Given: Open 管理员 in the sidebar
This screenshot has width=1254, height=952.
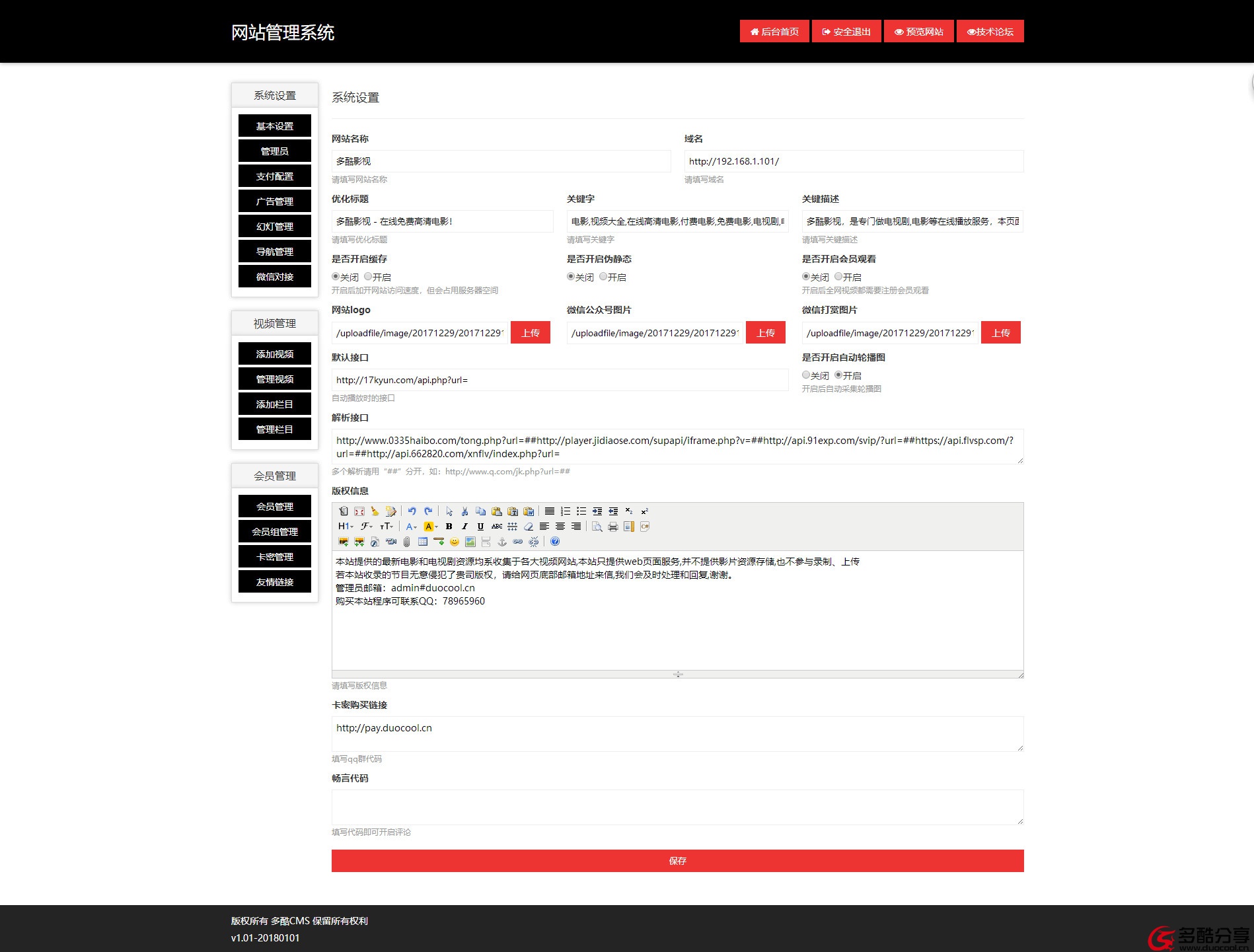Looking at the screenshot, I should click(275, 151).
